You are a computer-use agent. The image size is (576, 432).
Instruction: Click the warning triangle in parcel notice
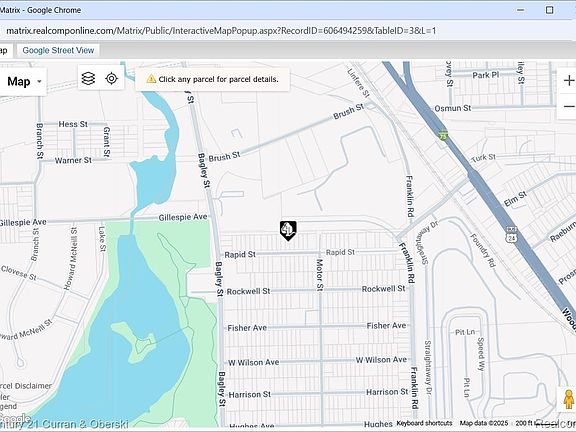(151, 79)
